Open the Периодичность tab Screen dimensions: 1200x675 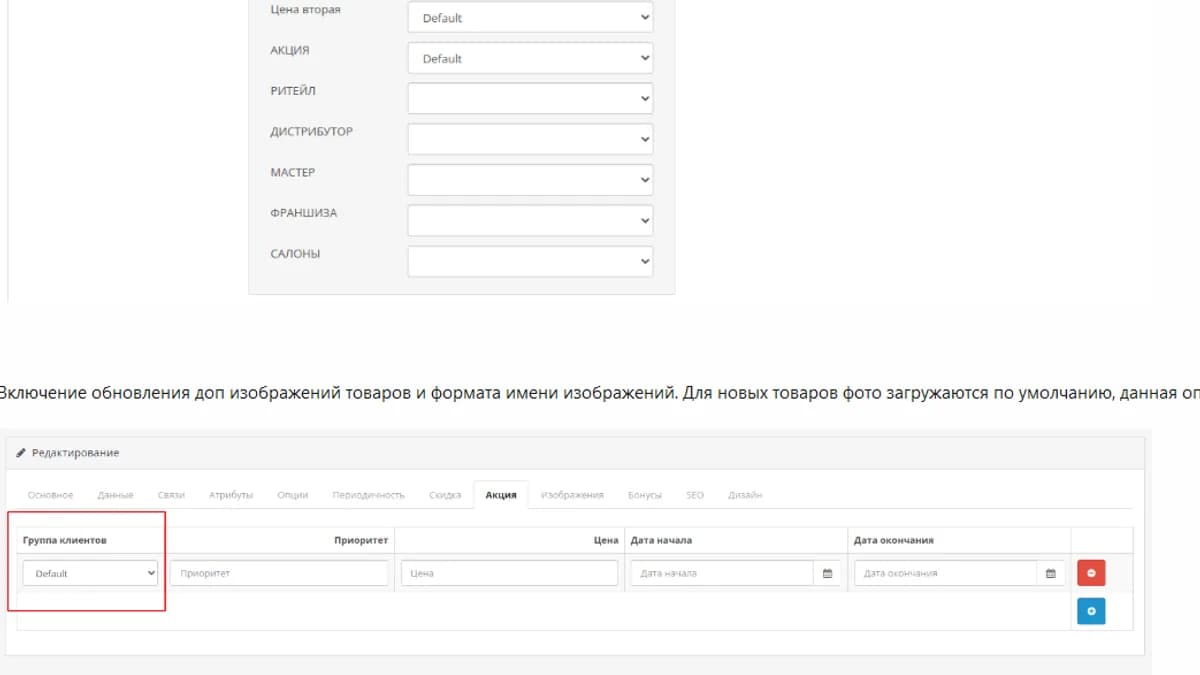pos(368,495)
